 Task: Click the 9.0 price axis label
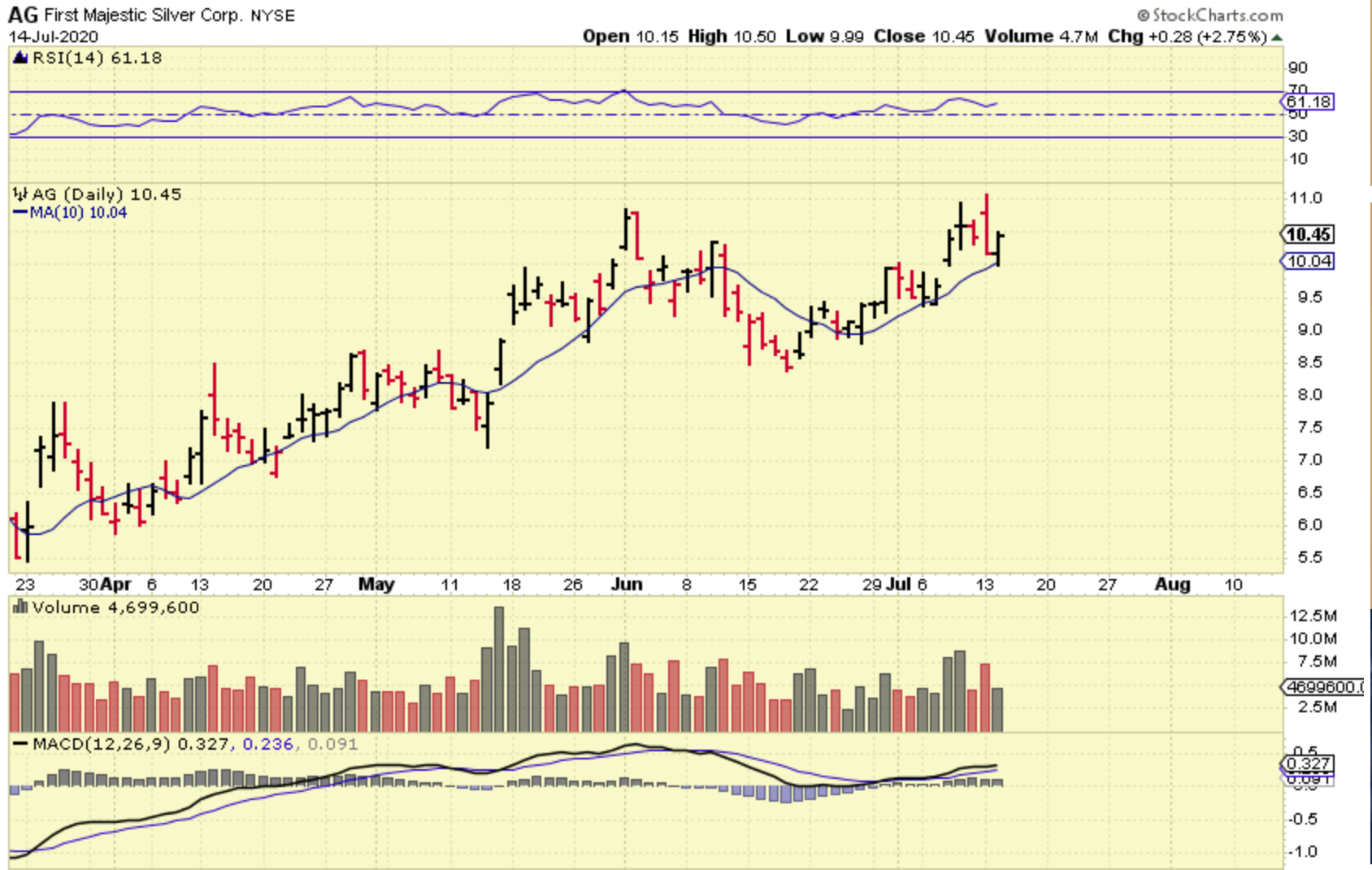pos(1309,329)
